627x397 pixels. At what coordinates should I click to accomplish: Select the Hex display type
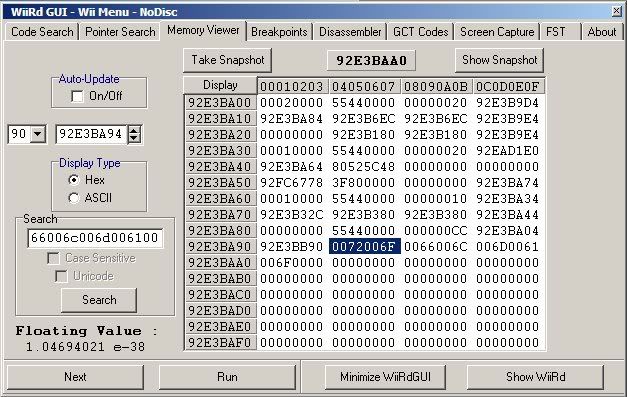(x=74, y=180)
